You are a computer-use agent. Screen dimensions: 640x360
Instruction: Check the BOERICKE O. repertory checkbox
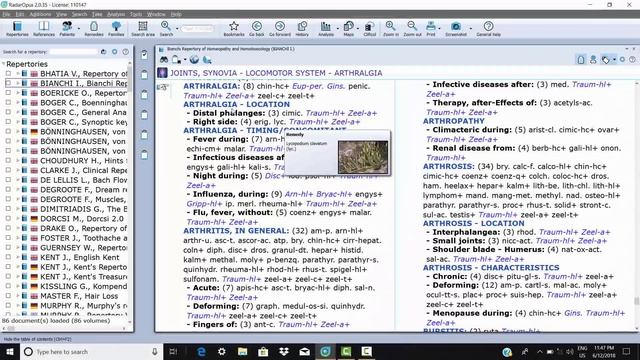coord(8,93)
